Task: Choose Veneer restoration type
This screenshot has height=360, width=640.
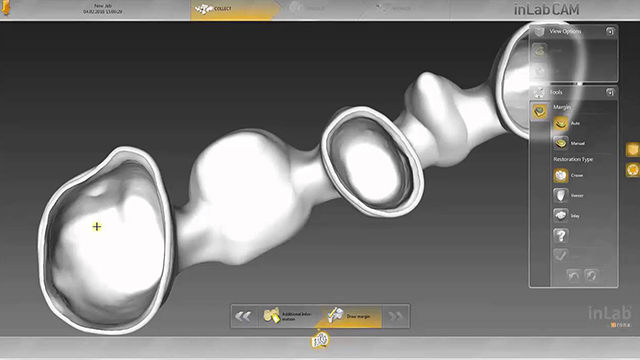Action: point(561,196)
